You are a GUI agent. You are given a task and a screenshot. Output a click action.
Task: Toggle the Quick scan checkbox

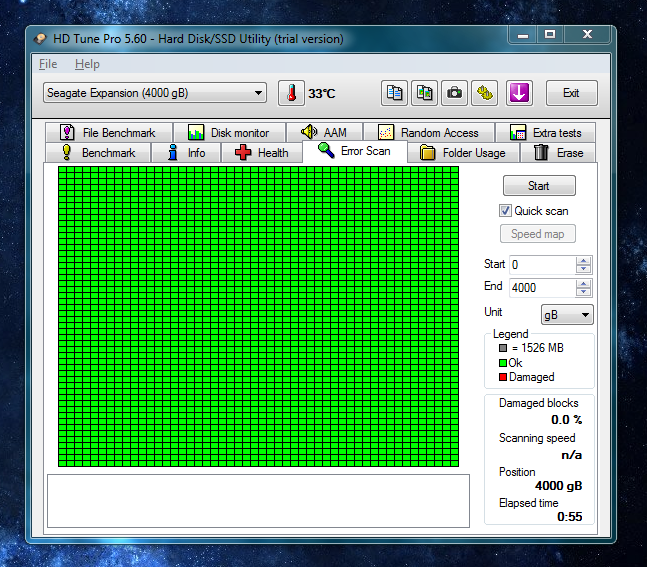coord(505,211)
